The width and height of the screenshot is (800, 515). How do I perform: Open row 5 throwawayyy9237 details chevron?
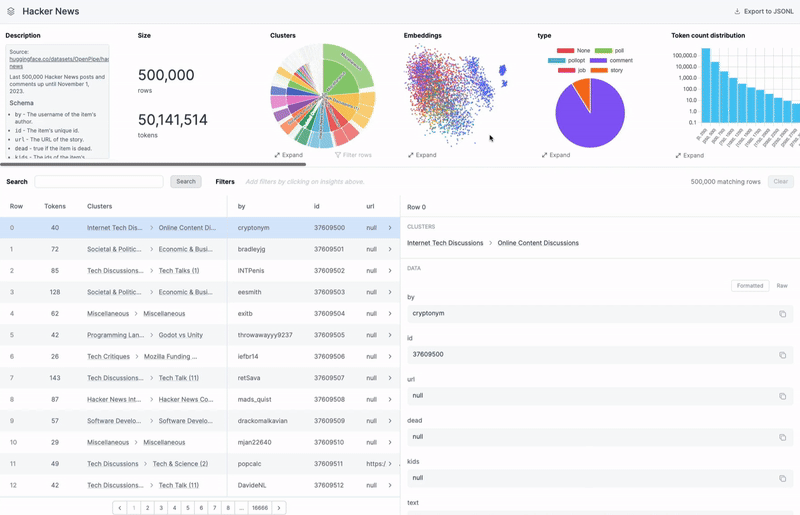coord(390,335)
